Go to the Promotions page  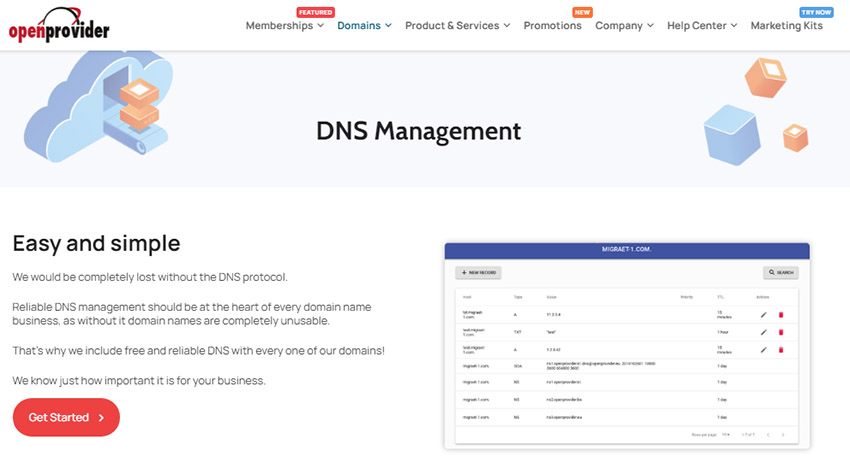tap(552, 25)
